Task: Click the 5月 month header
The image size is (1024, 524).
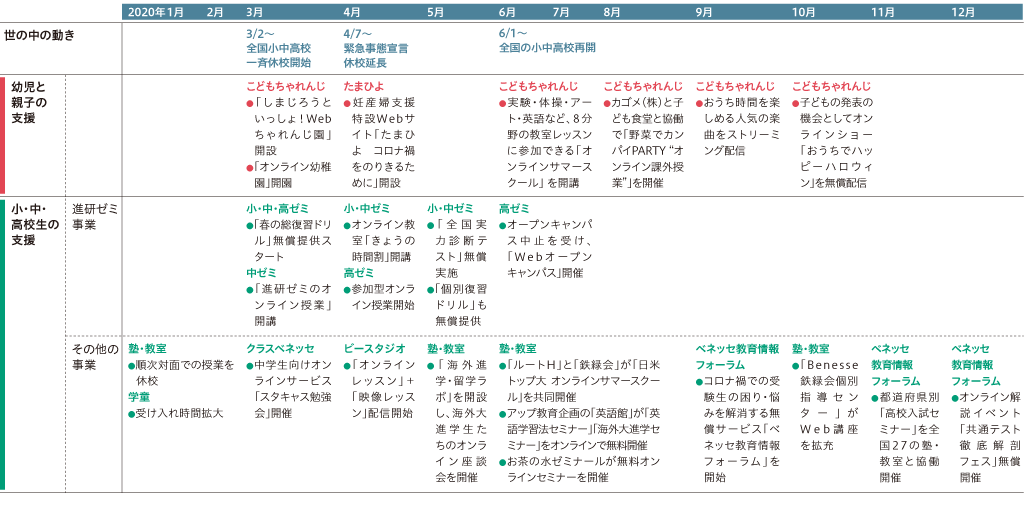Action: (x=435, y=12)
